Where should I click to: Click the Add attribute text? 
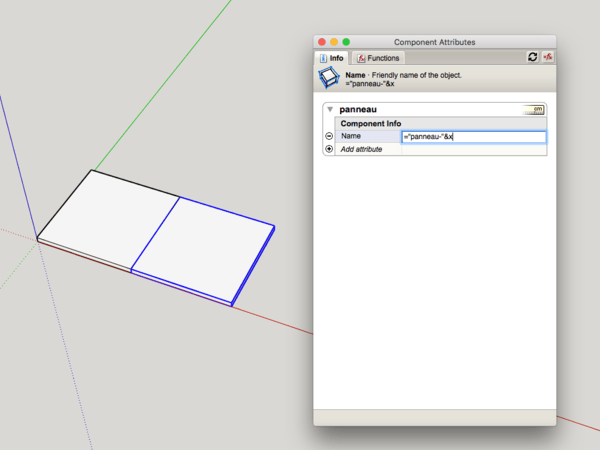click(362, 149)
